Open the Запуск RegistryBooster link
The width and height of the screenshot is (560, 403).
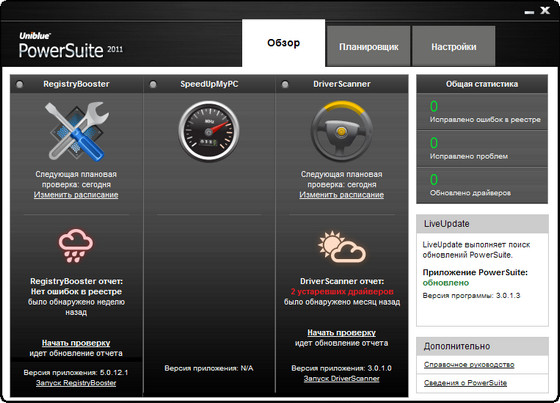[76, 383]
